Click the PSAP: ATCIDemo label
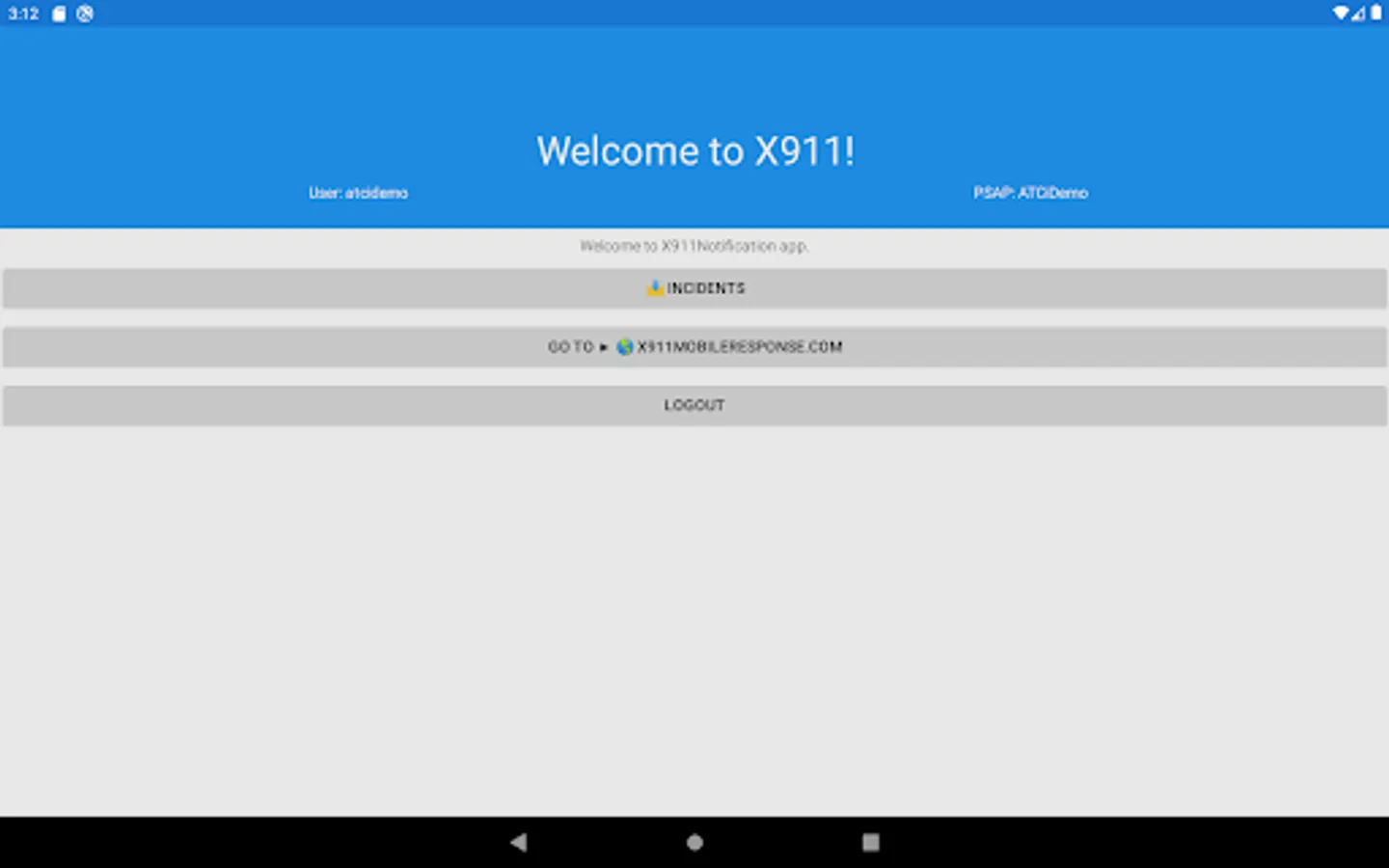The width and height of the screenshot is (1389, 868). click(x=1030, y=193)
